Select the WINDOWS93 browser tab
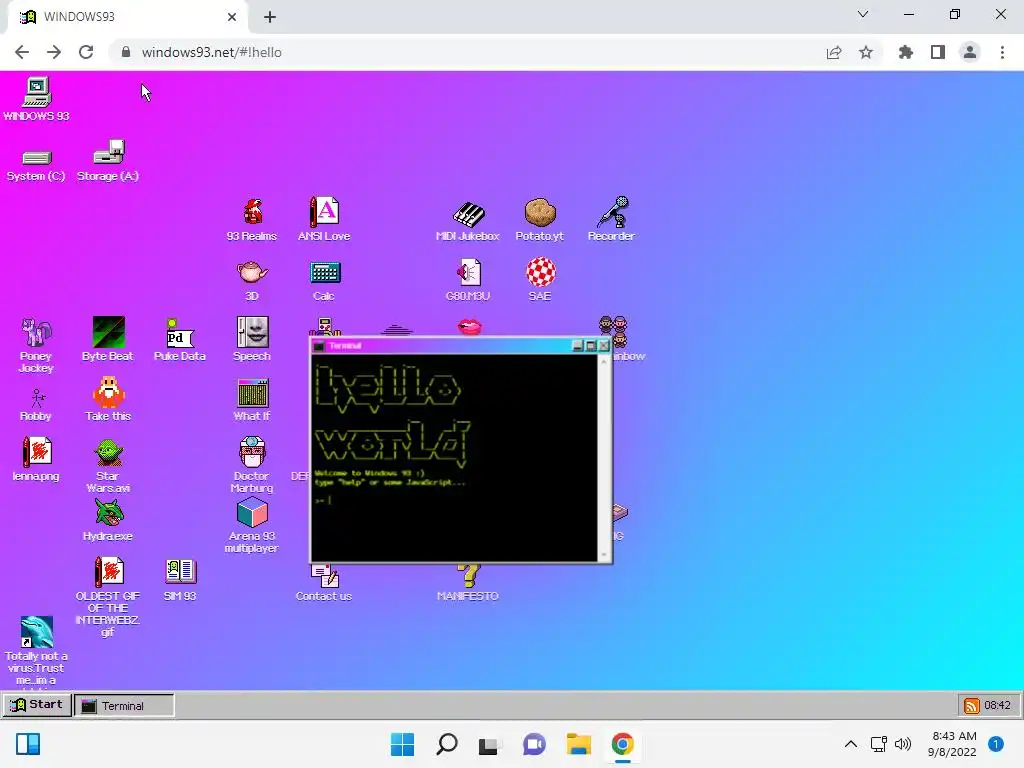This screenshot has height=768, width=1024. point(127,17)
